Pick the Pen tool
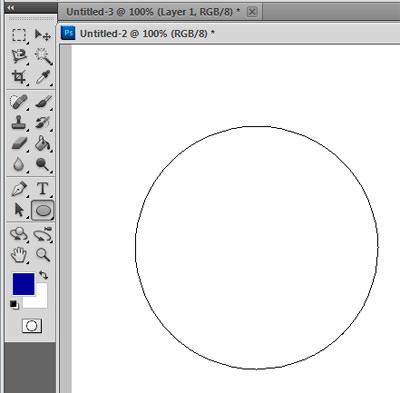The image size is (400, 393). [x=19, y=189]
